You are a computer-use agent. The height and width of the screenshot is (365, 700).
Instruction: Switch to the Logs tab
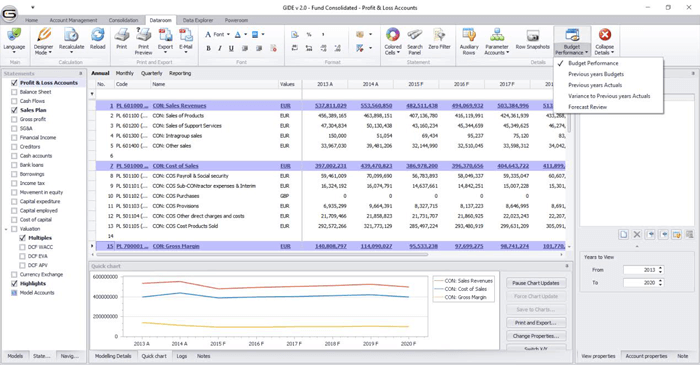(x=181, y=356)
